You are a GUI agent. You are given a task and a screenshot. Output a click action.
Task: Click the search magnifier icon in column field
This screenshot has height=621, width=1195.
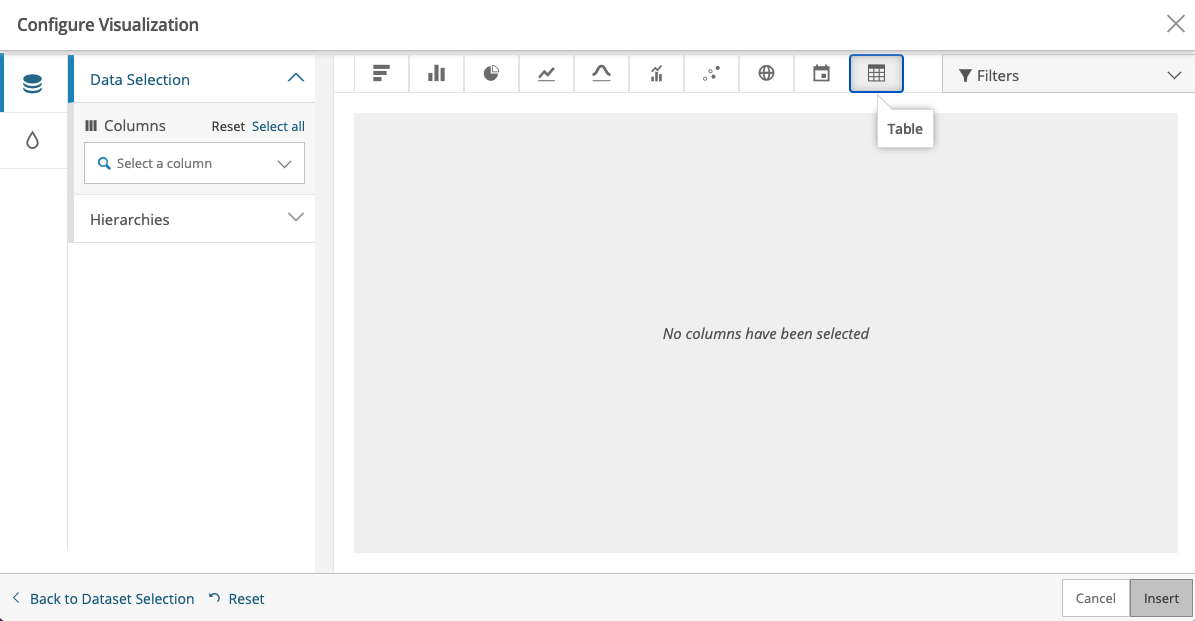pos(104,163)
